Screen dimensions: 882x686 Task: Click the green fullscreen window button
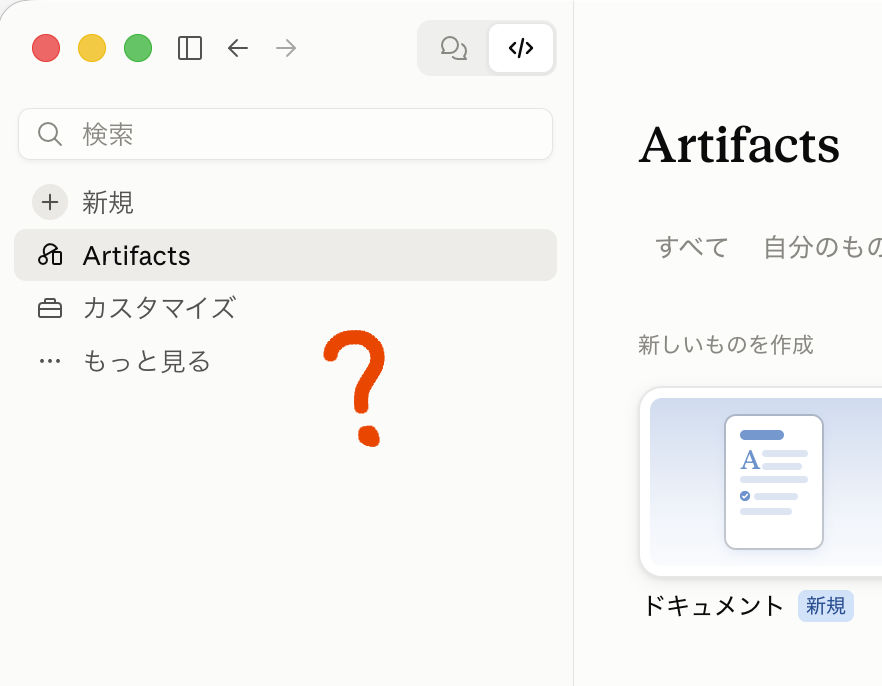coord(138,48)
